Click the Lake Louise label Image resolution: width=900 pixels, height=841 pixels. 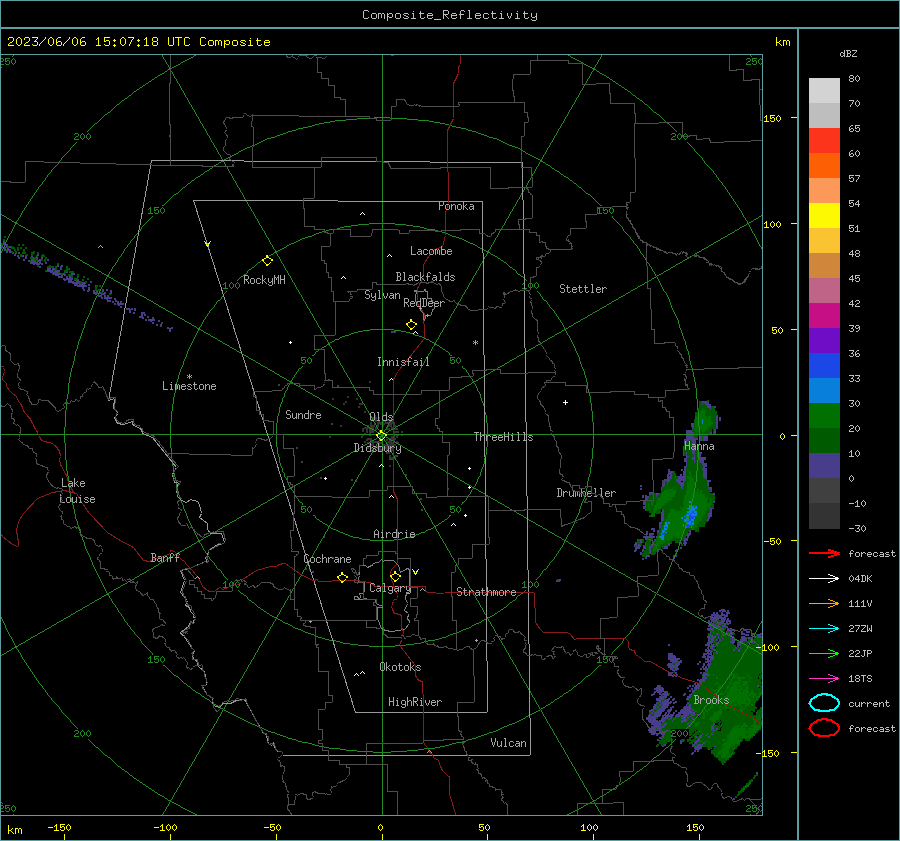77,491
